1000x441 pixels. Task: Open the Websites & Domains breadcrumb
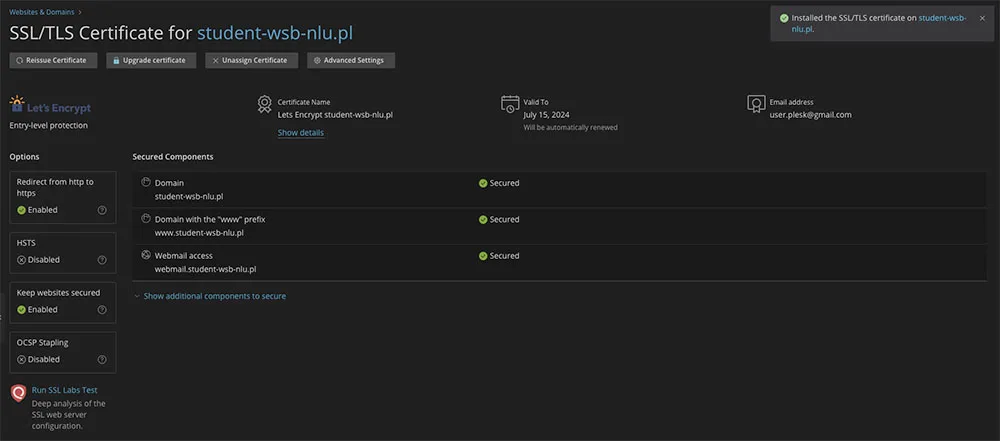(41, 11)
